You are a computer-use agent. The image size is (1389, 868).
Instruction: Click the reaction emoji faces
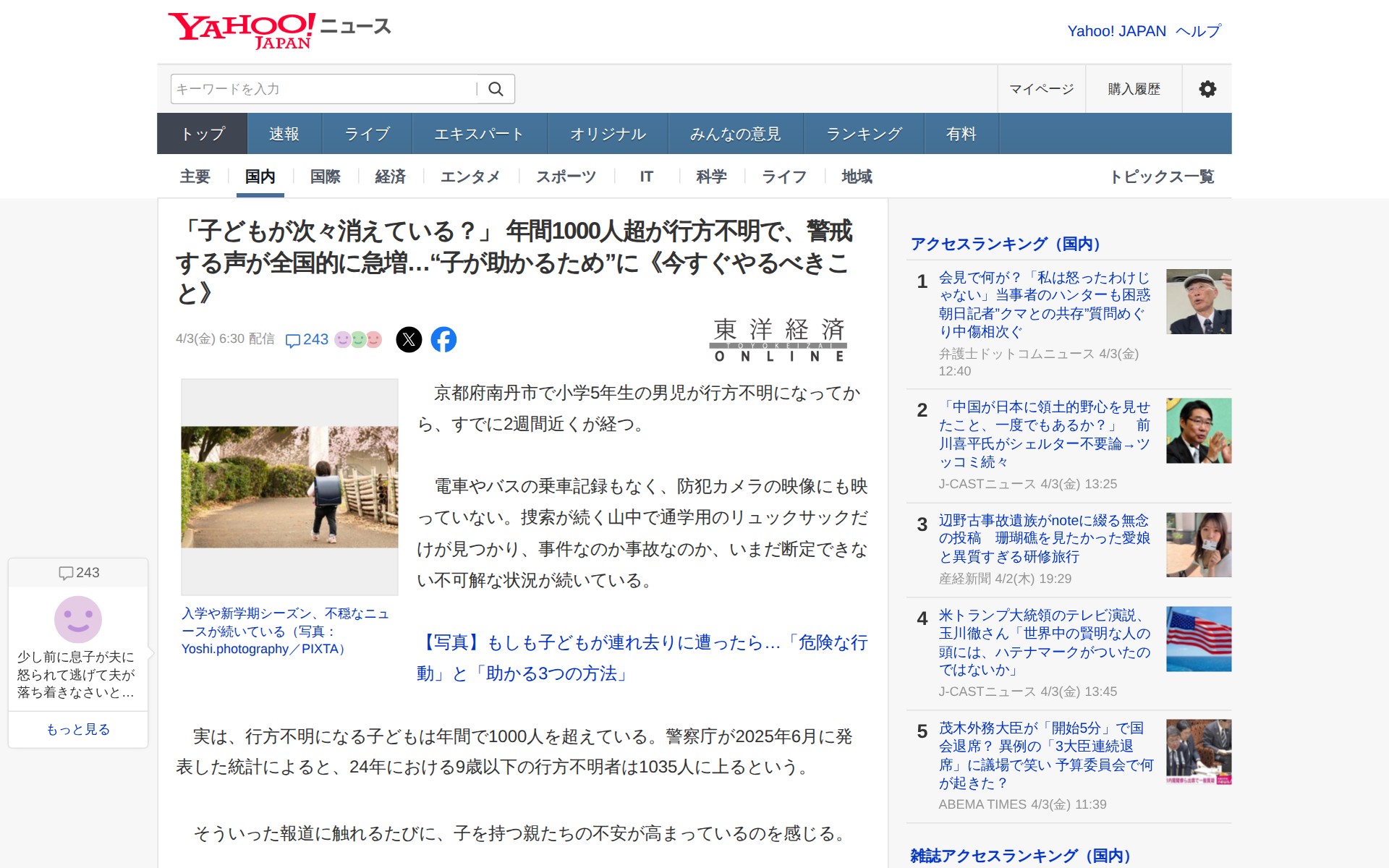click(x=358, y=339)
